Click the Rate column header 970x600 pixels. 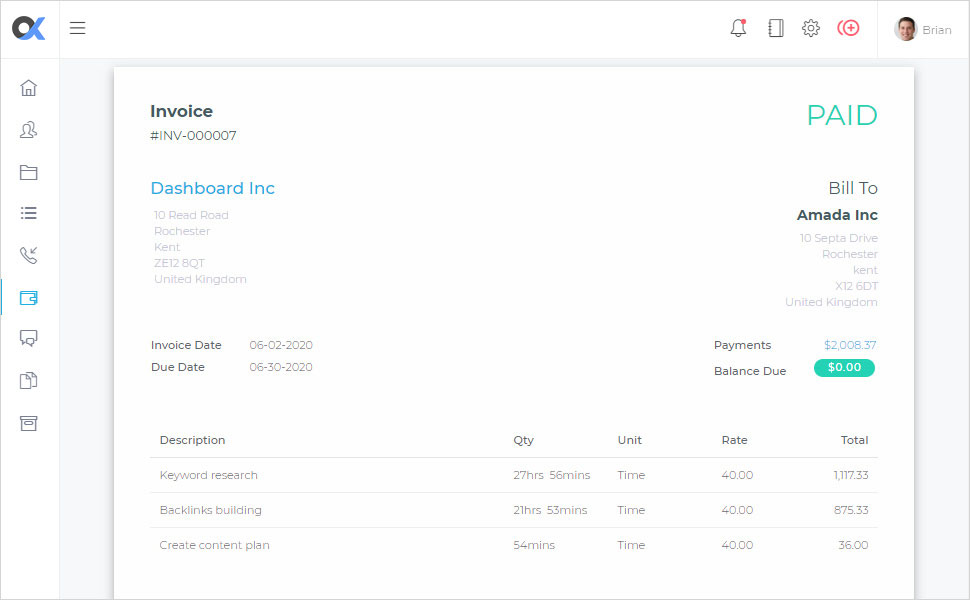point(734,440)
